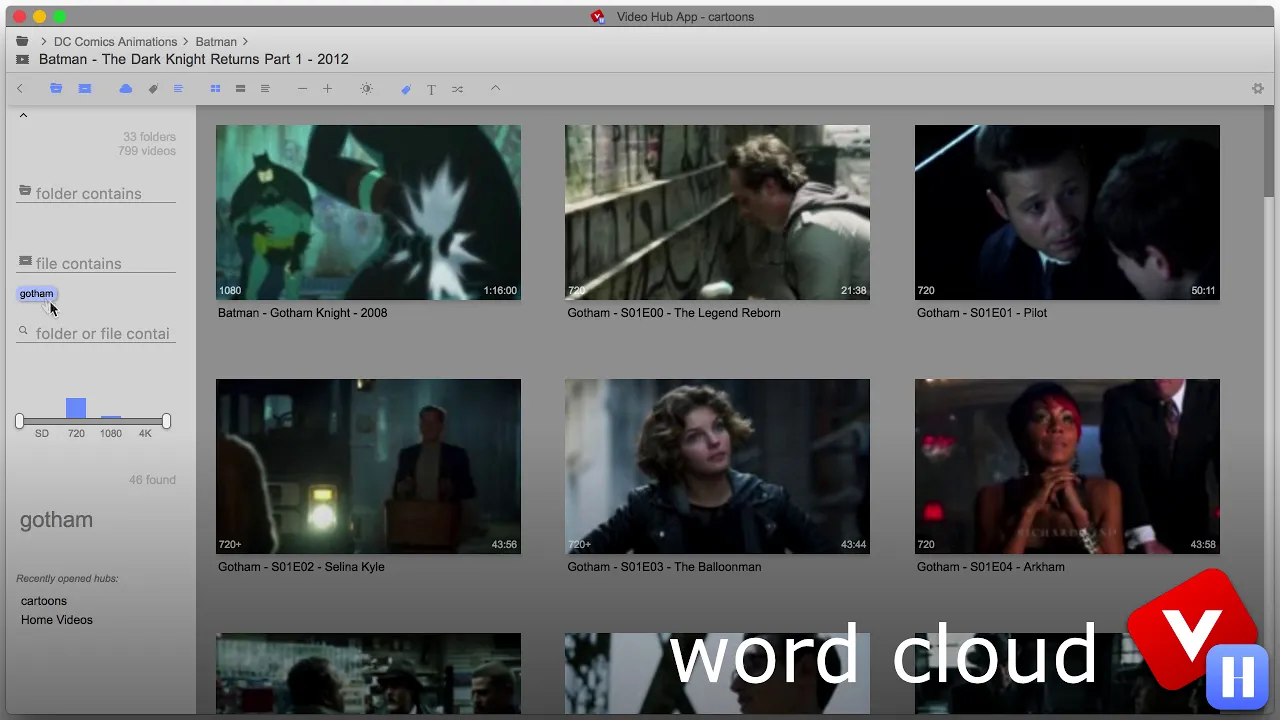This screenshot has width=1280, height=720.
Task: Open DC Comics Animations breadcrumb
Action: tap(115, 42)
